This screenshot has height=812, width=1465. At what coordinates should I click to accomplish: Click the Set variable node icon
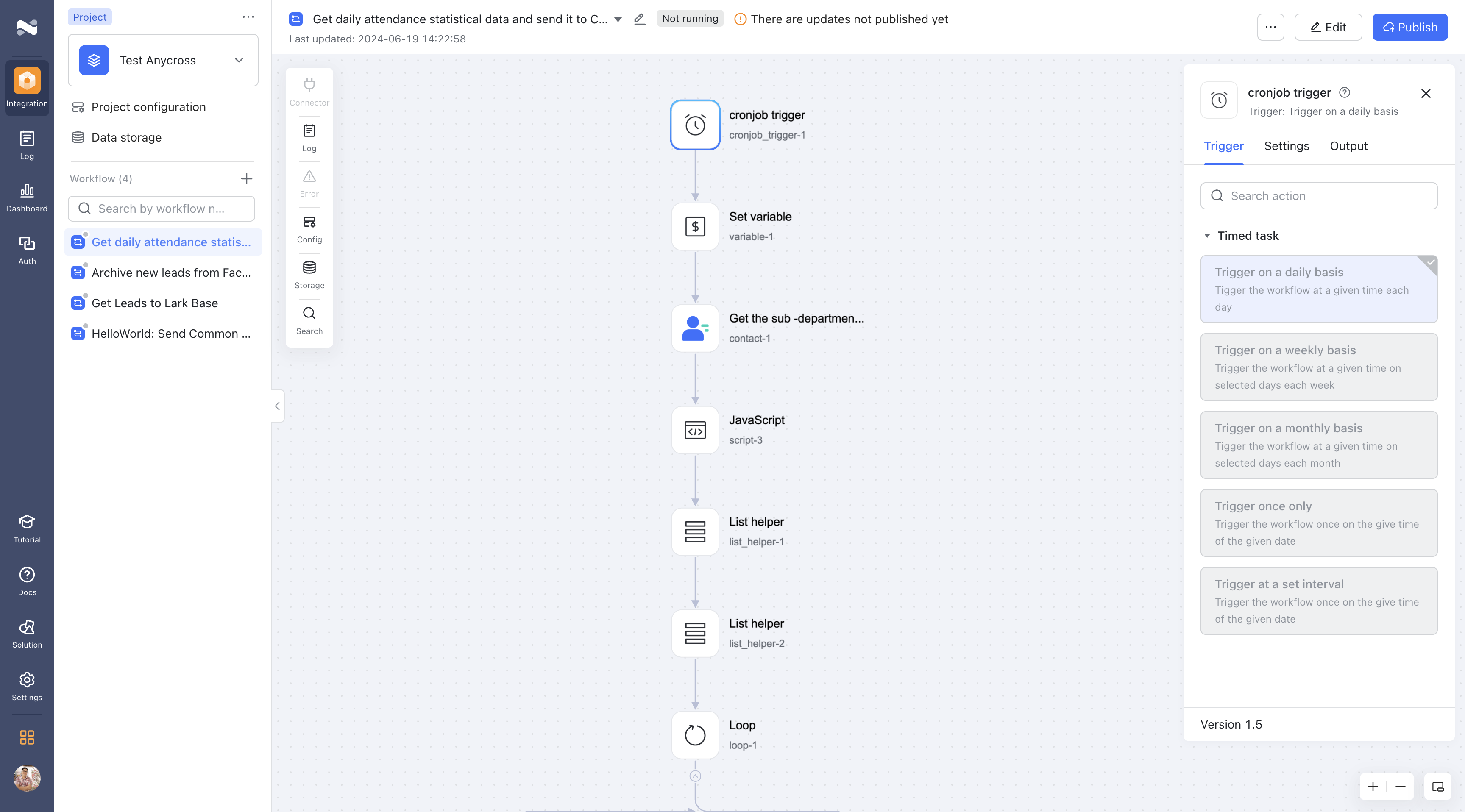click(695, 226)
